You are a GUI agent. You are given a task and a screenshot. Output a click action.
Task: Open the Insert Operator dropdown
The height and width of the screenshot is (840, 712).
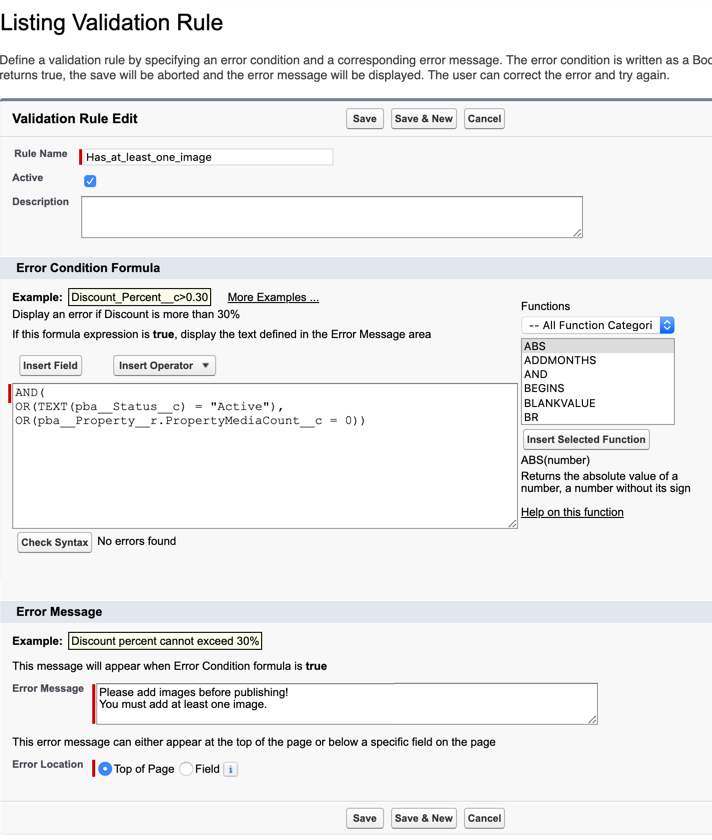coord(164,365)
